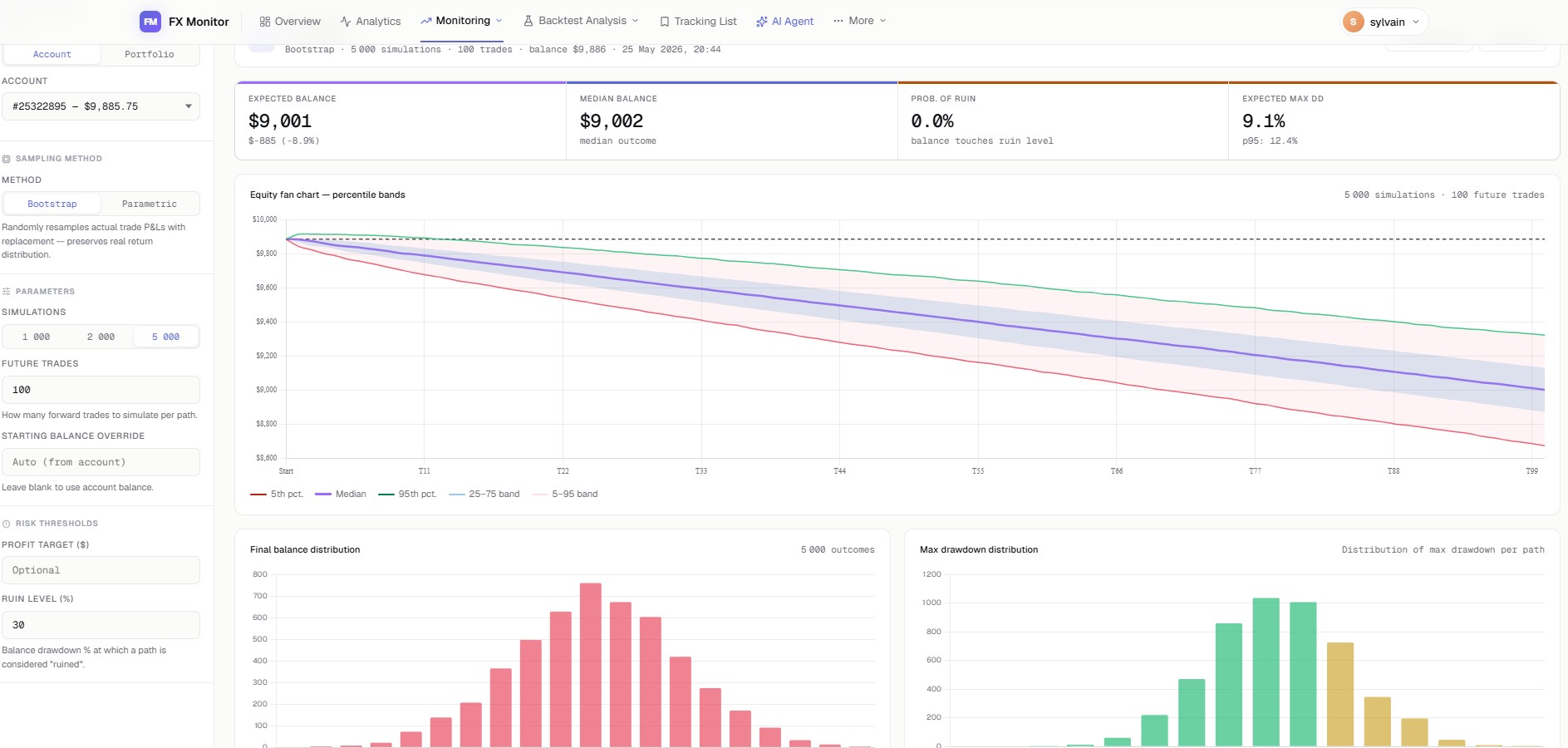Click the Profit Target input field
Viewport: 1568px width, 748px height.
point(101,570)
